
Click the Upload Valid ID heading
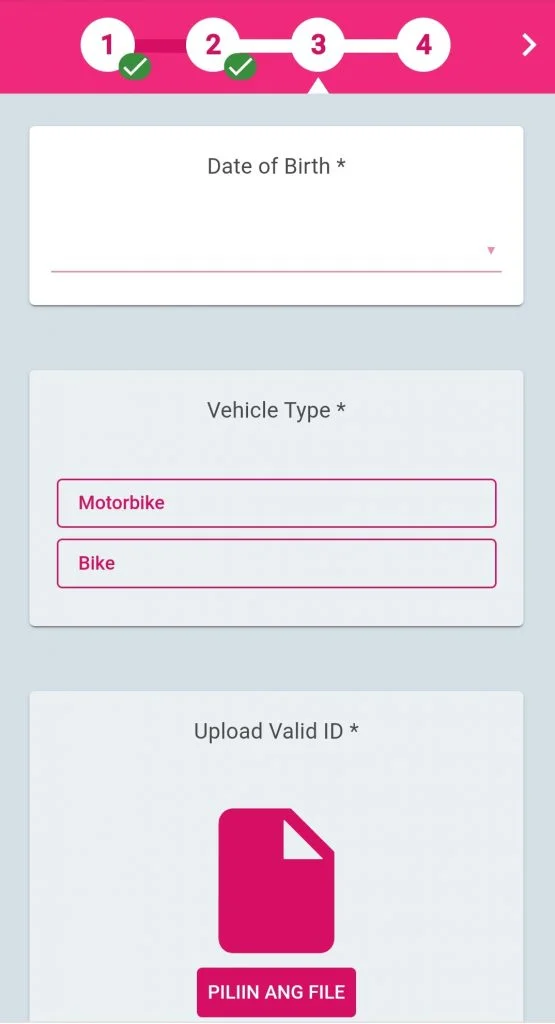tap(276, 731)
